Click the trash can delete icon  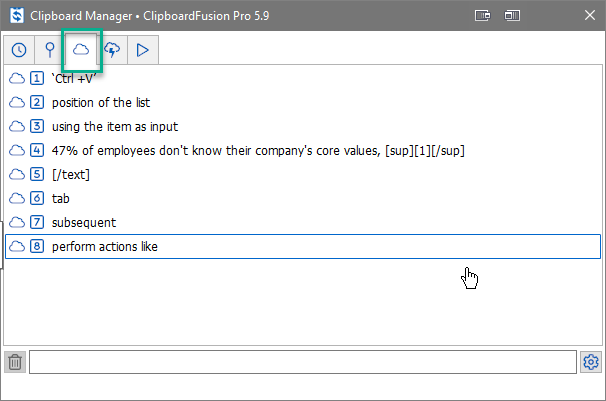click(x=15, y=362)
